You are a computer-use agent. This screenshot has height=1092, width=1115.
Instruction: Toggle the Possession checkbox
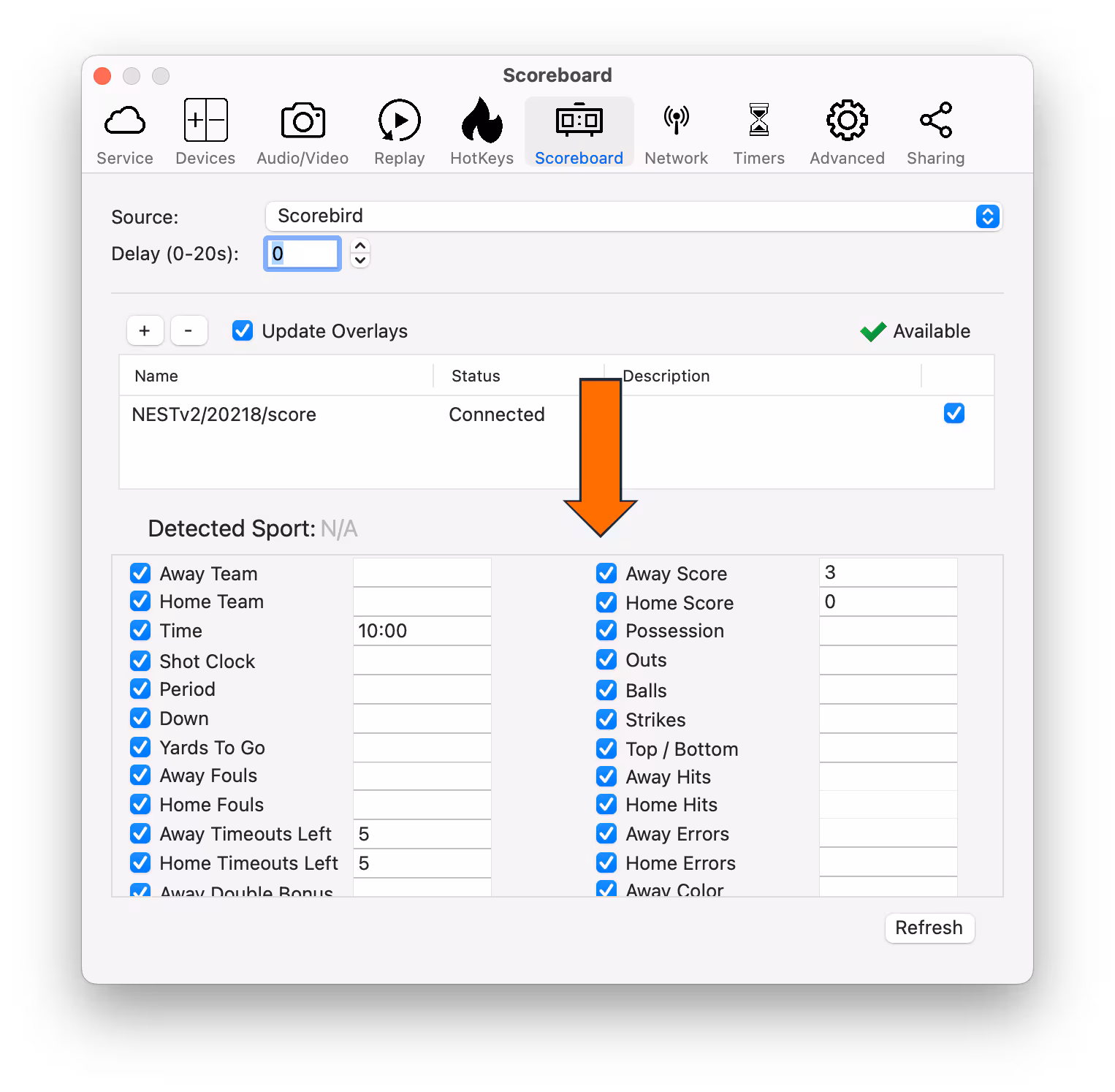pos(606,630)
